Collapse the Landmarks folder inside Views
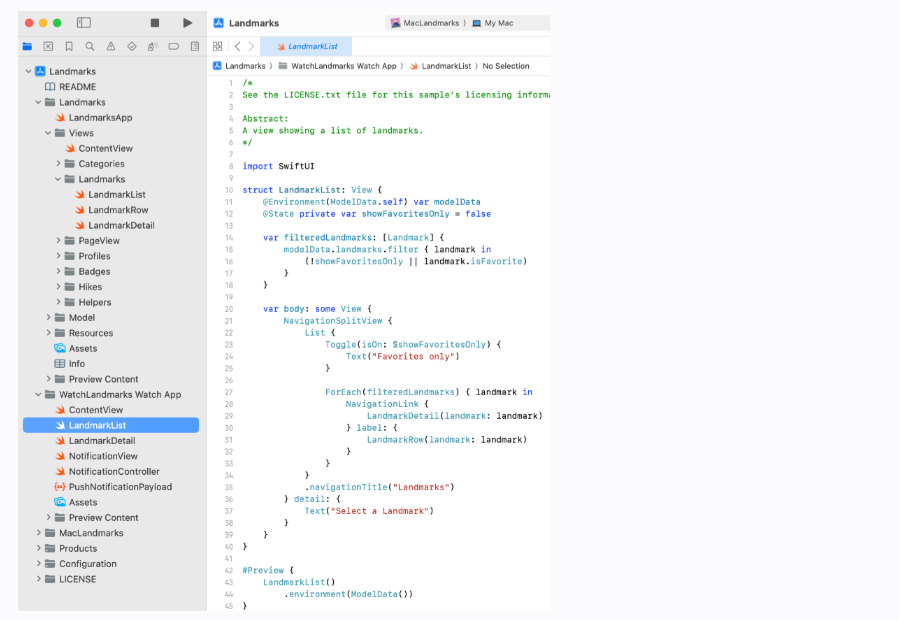This screenshot has width=899, height=620. (58, 179)
